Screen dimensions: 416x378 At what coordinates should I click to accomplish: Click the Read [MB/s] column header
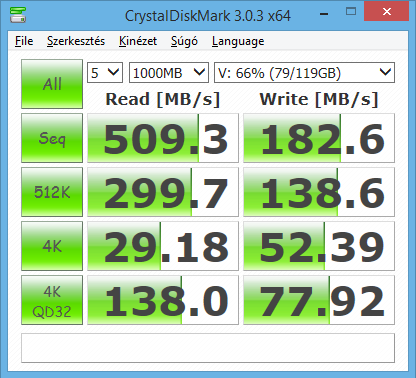coord(163,99)
